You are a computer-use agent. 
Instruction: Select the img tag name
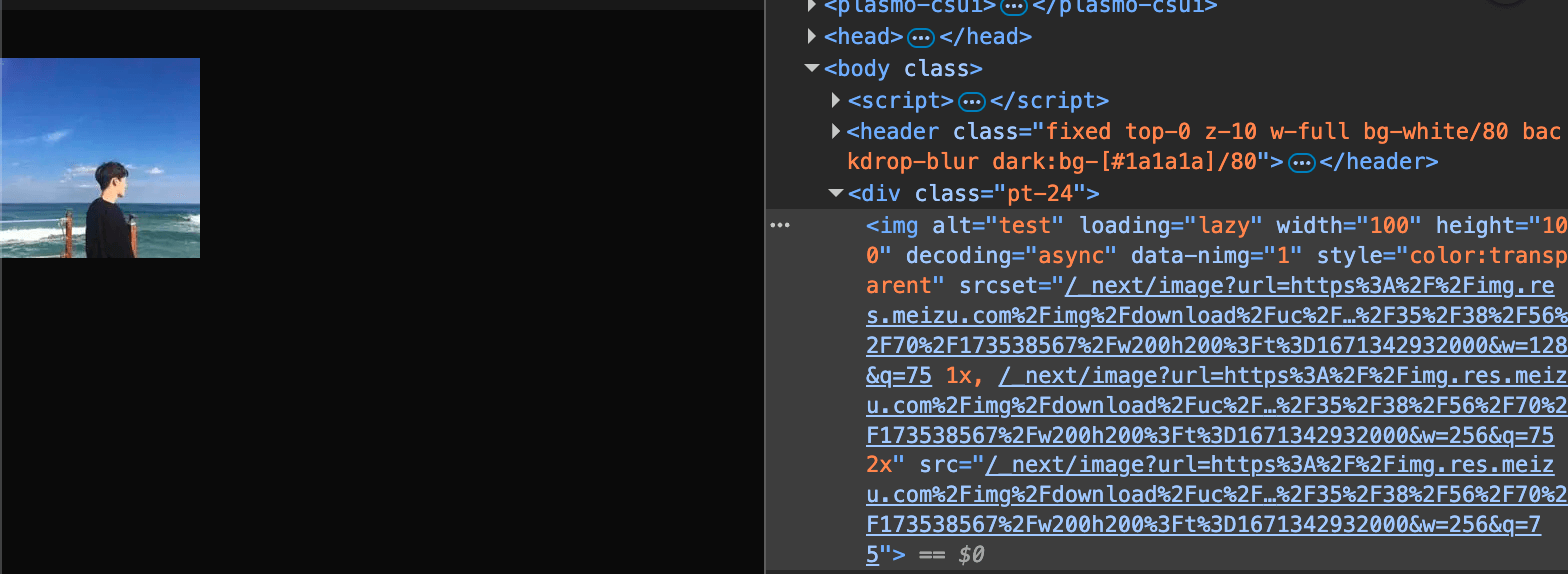coord(899,224)
